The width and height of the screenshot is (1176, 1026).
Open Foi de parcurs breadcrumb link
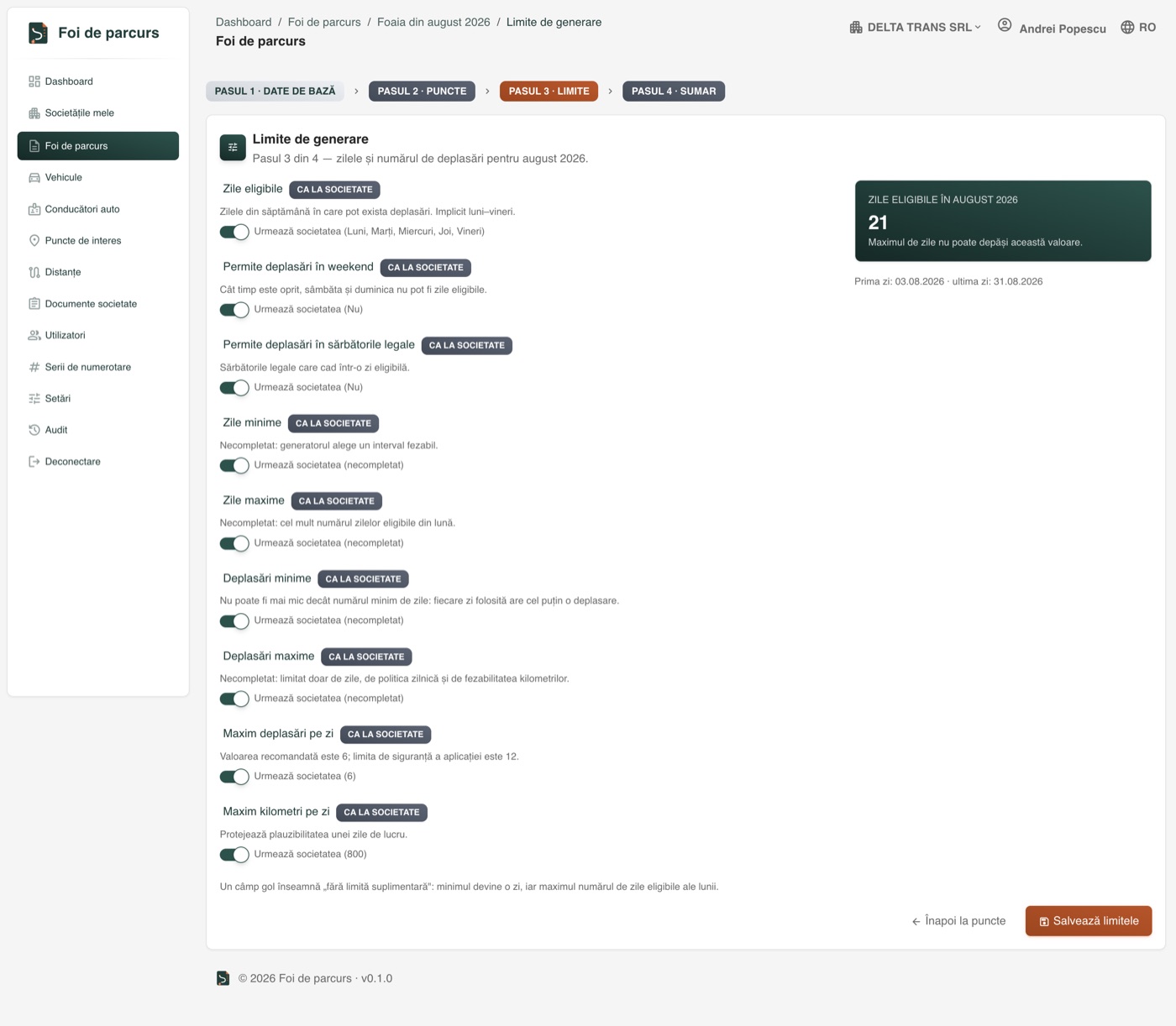(324, 22)
